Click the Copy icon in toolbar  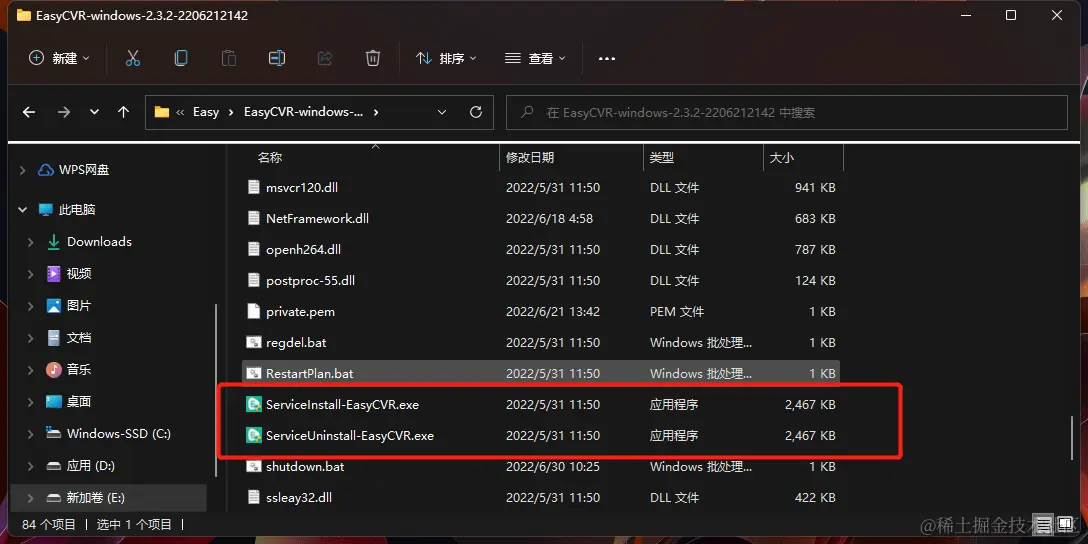[x=180, y=58]
